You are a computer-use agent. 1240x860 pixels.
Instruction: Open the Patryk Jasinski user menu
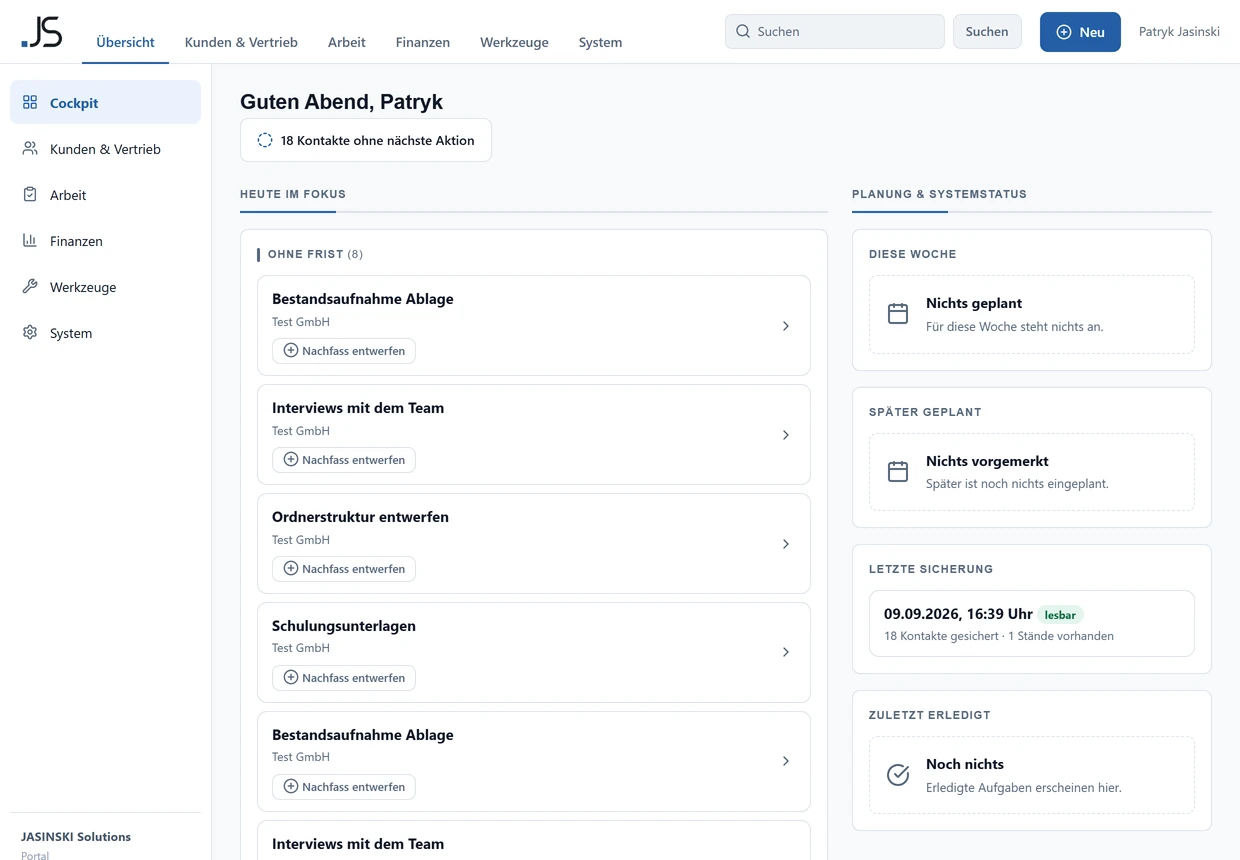(1179, 32)
